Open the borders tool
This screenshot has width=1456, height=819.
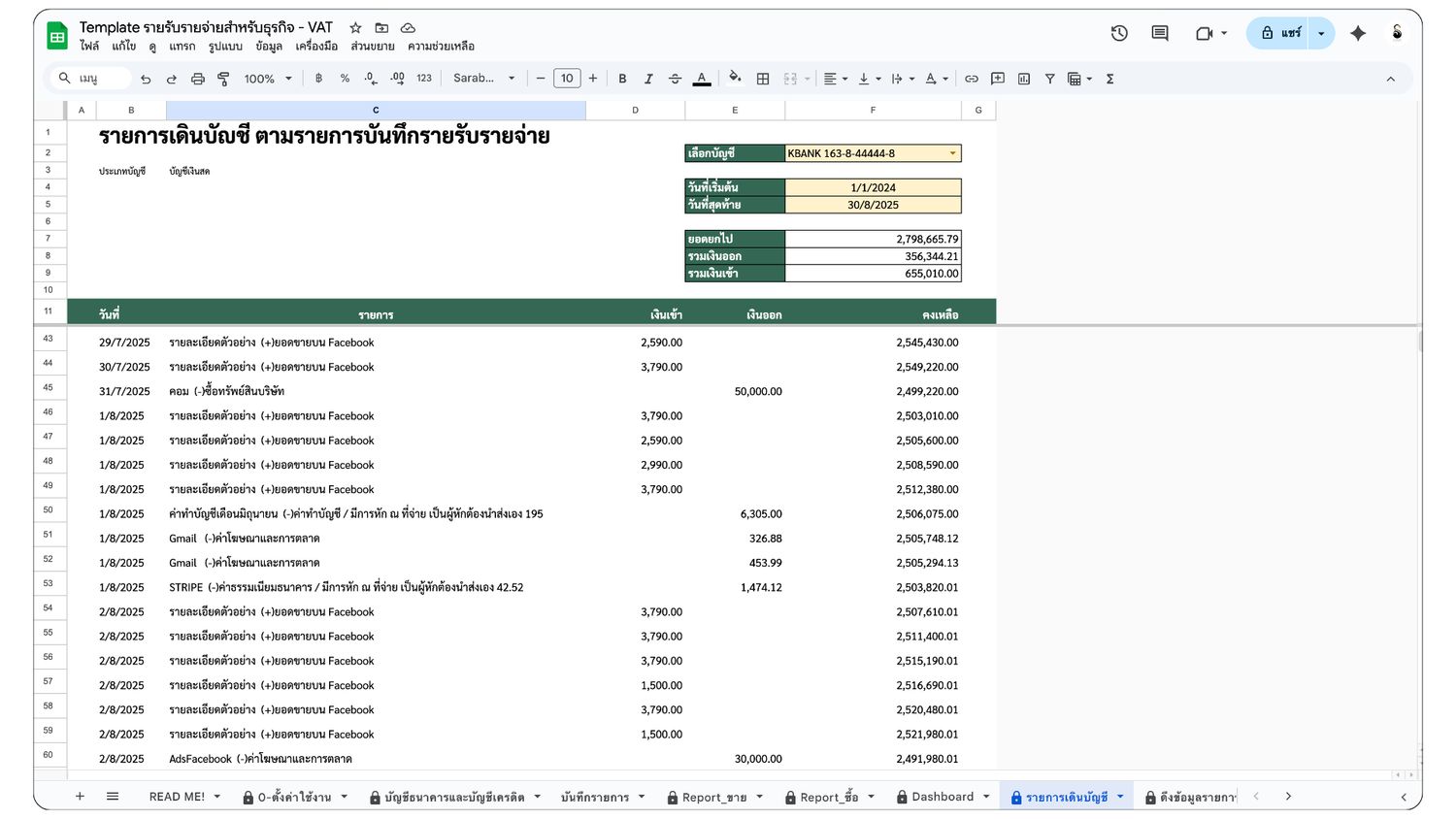[763, 79]
